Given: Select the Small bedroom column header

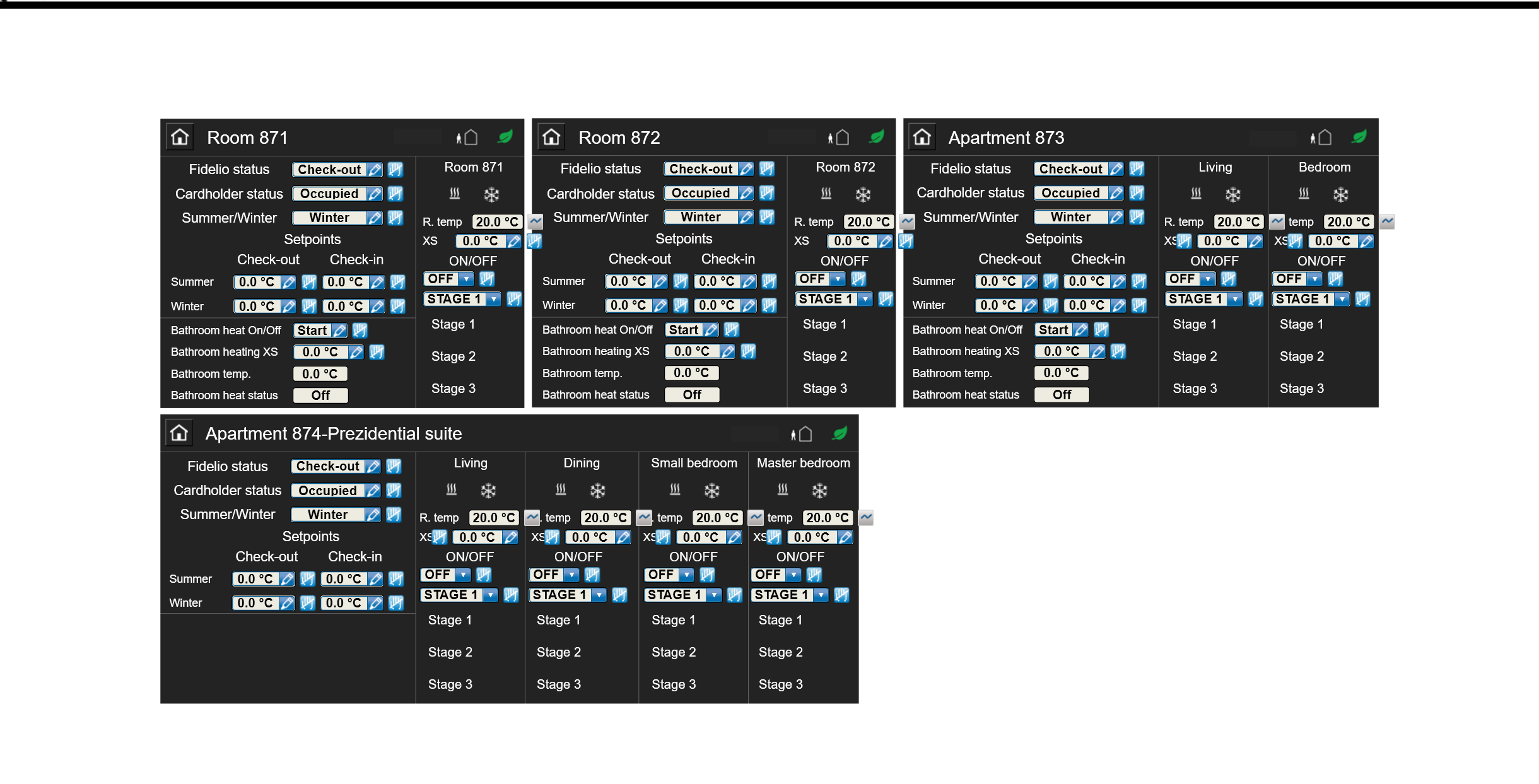Looking at the screenshot, I should pos(694,463).
